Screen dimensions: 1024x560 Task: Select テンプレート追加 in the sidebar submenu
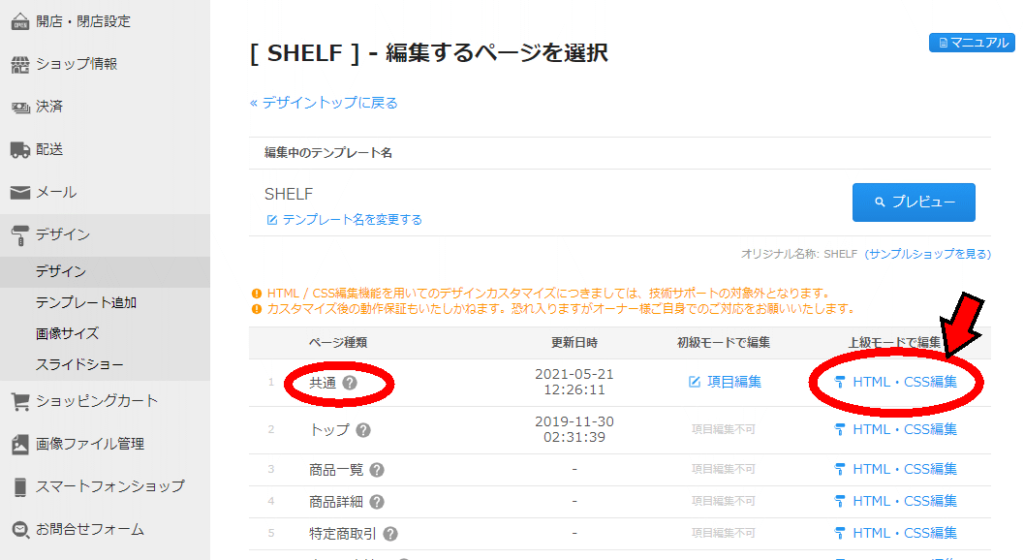86,303
